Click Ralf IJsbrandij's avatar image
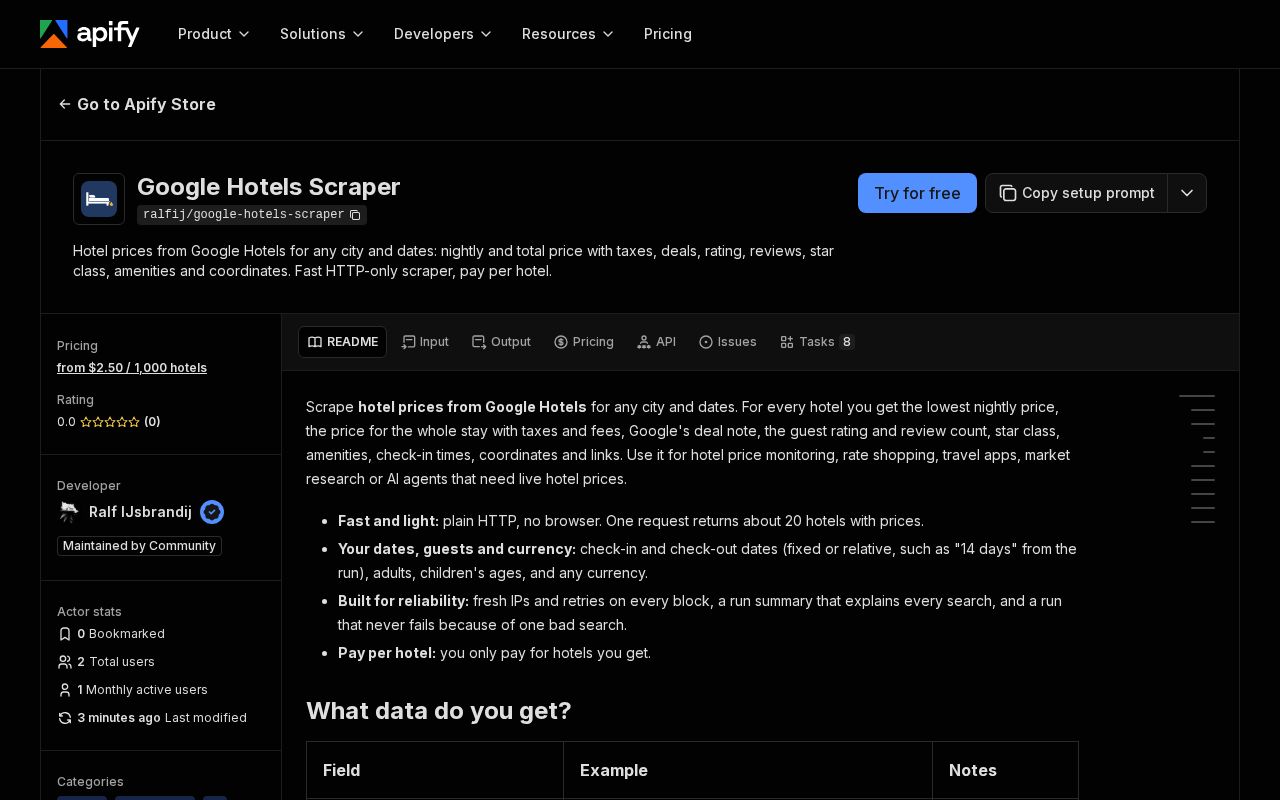This screenshot has width=1280, height=800. coord(69,512)
